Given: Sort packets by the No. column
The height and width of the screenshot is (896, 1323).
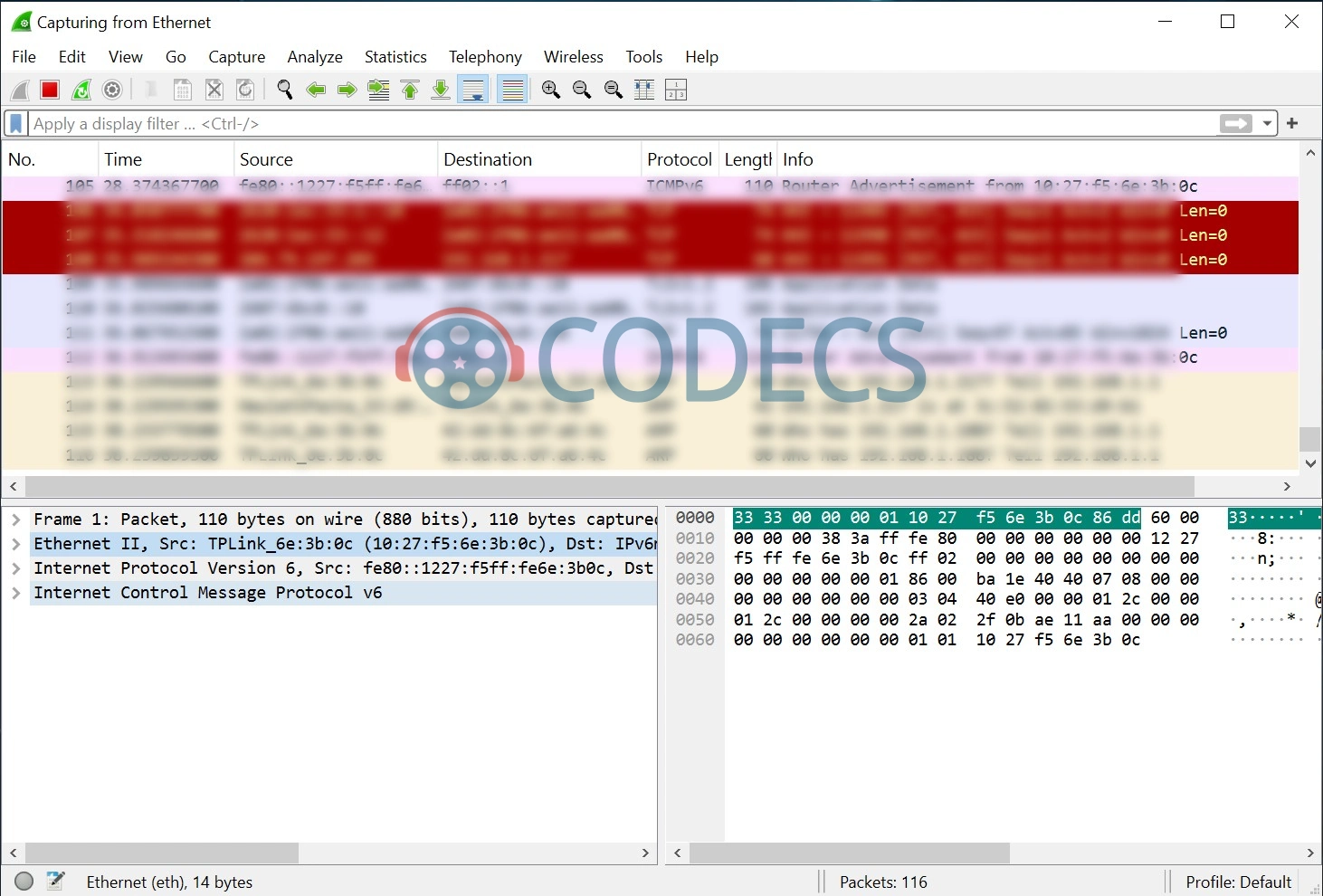Looking at the screenshot, I should point(50,159).
